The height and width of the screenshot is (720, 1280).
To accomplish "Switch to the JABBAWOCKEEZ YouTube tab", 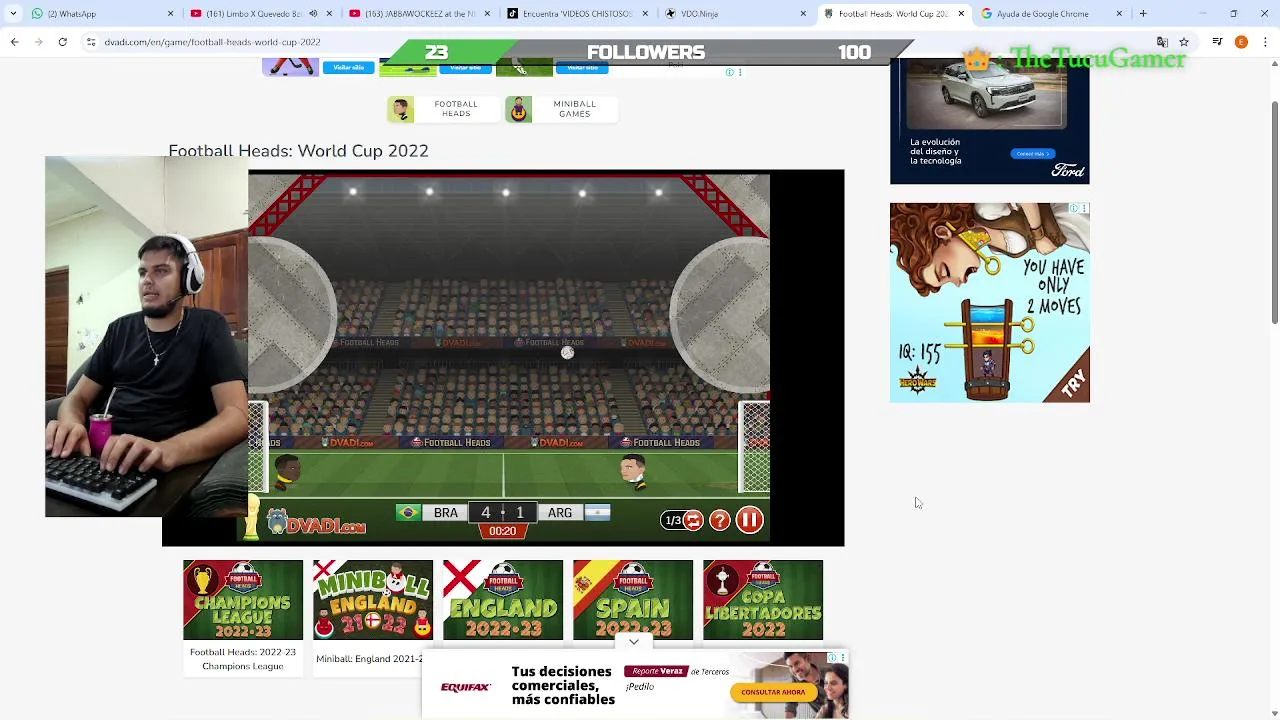I will pos(420,14).
